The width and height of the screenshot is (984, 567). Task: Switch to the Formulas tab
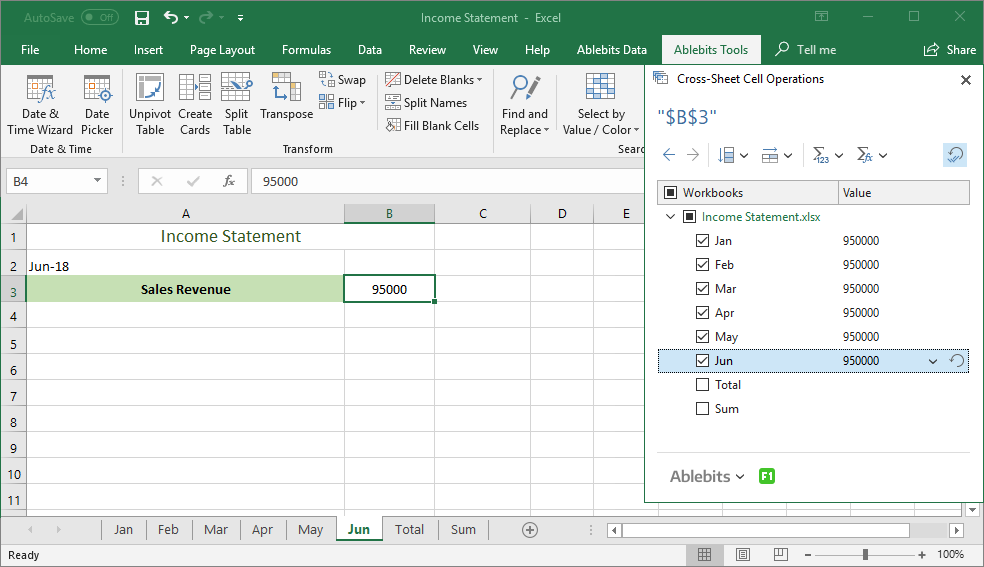(x=306, y=50)
